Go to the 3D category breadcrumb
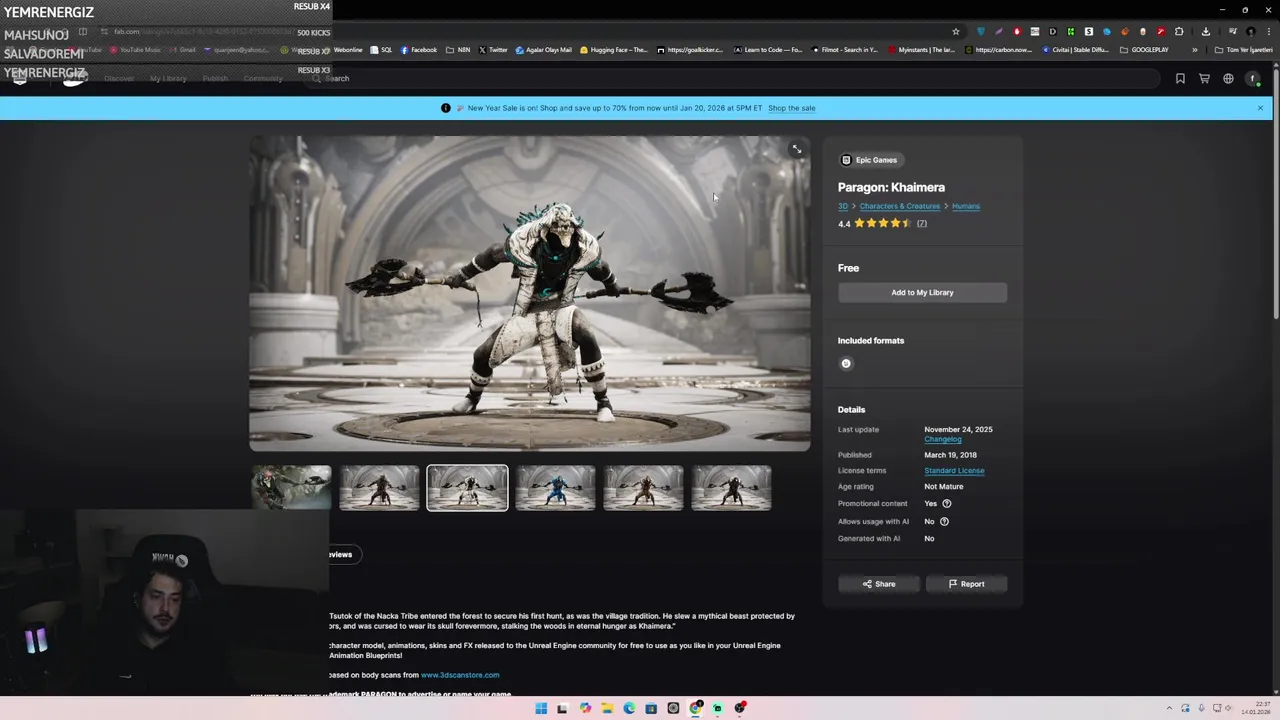This screenshot has width=1280, height=720. click(x=843, y=206)
